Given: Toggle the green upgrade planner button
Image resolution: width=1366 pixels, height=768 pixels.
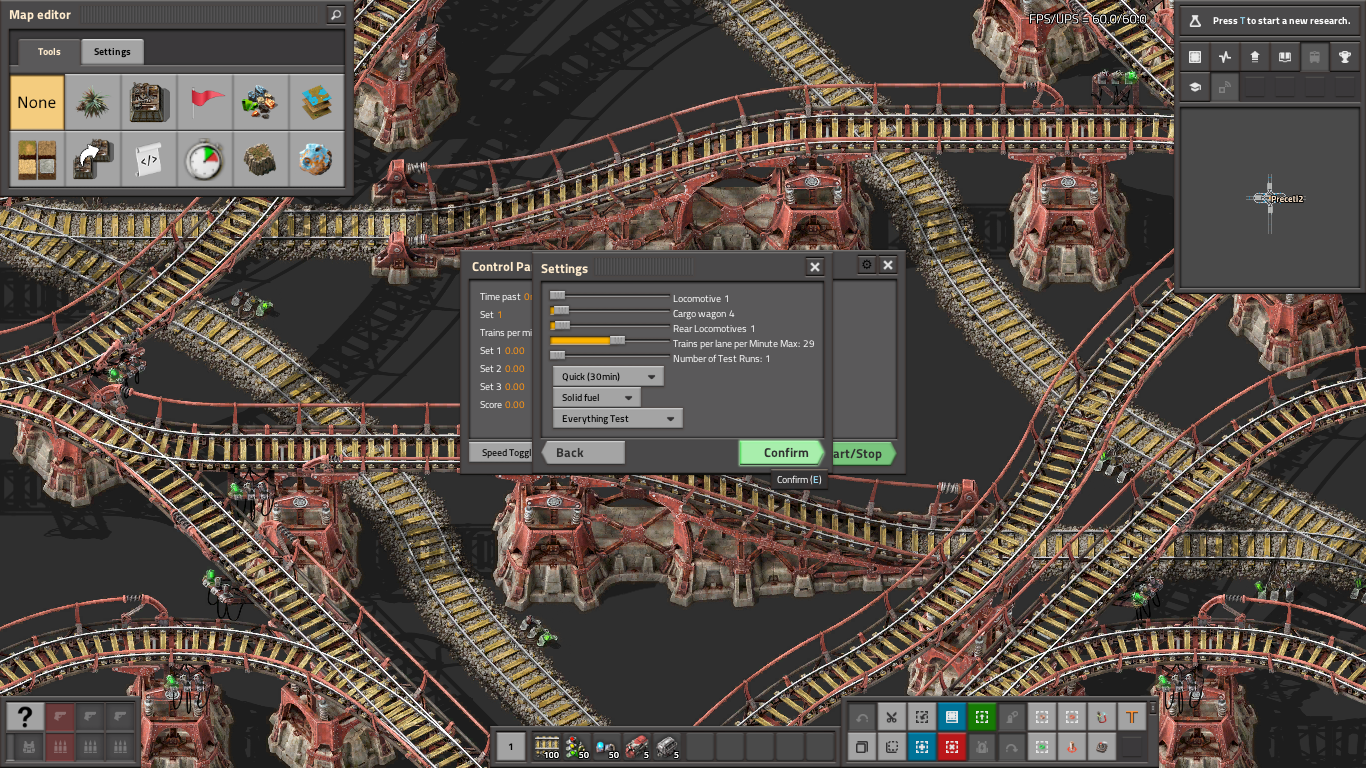Looking at the screenshot, I should point(981,717).
